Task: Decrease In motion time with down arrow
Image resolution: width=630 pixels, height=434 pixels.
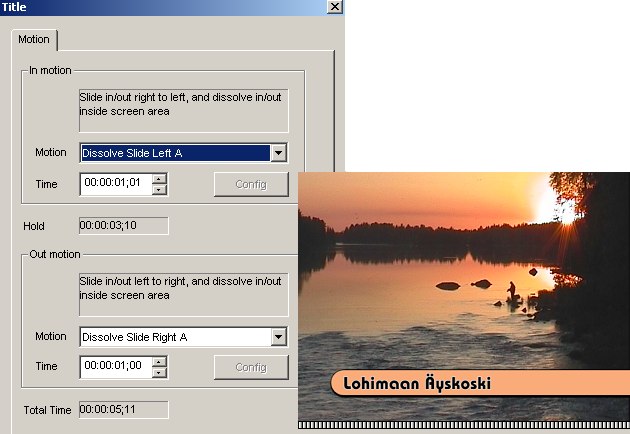Action: pyautogui.click(x=160, y=190)
